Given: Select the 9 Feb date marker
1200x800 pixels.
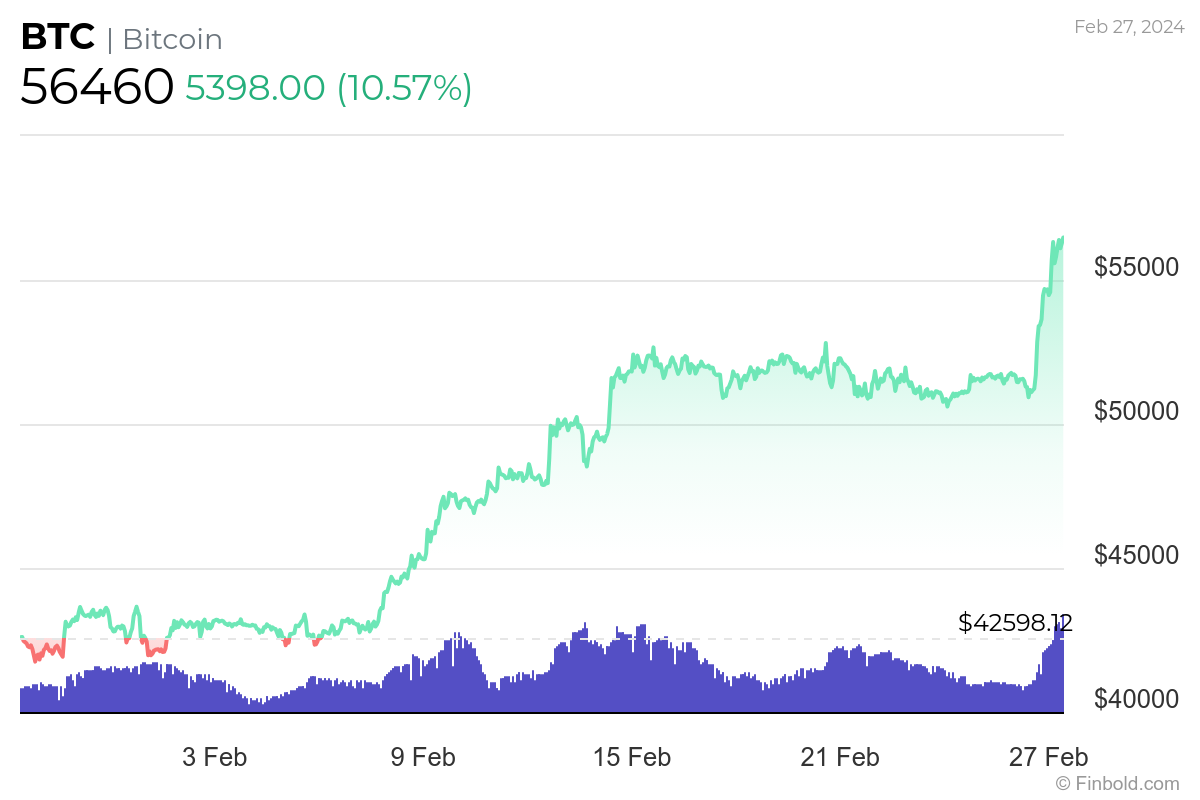Looking at the screenshot, I should [421, 757].
